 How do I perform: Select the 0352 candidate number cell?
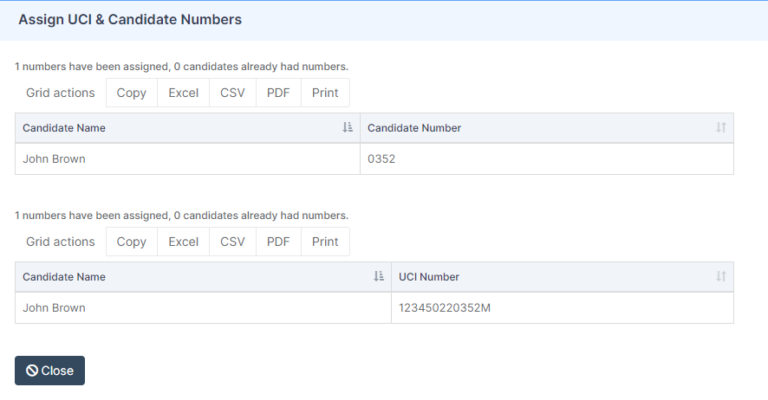coord(546,159)
